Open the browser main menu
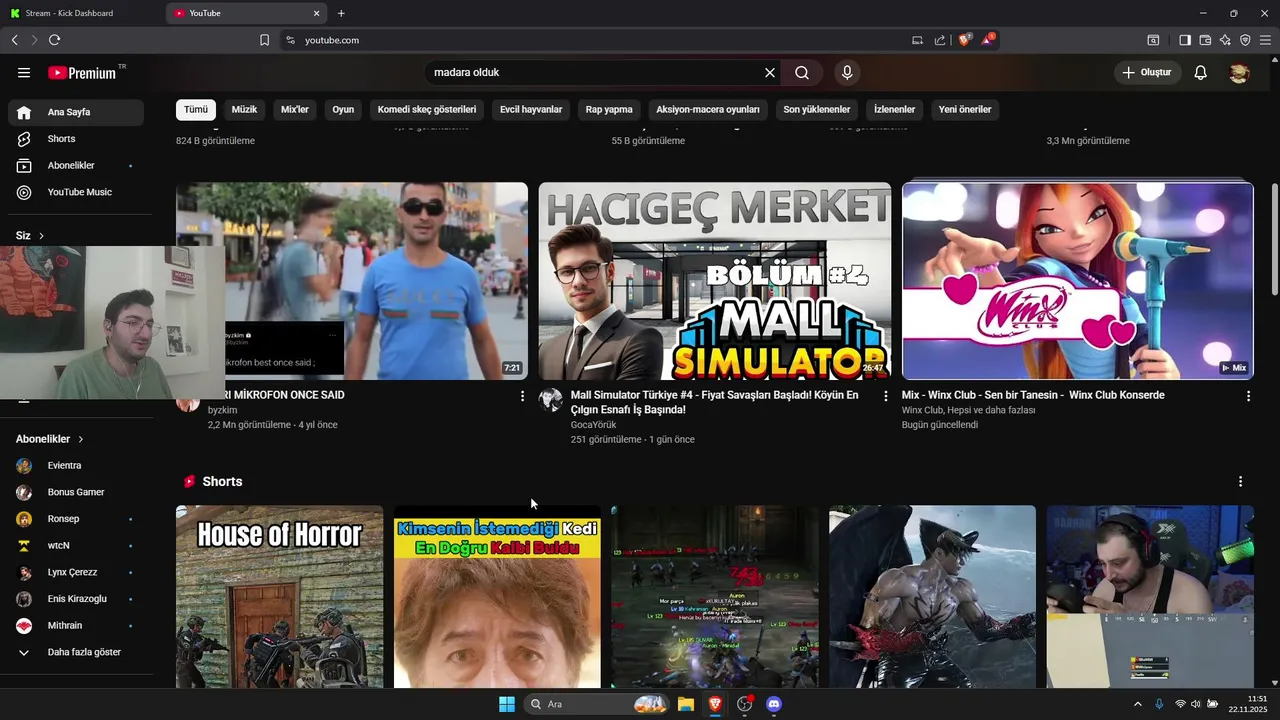Image resolution: width=1280 pixels, height=720 pixels. (1265, 40)
